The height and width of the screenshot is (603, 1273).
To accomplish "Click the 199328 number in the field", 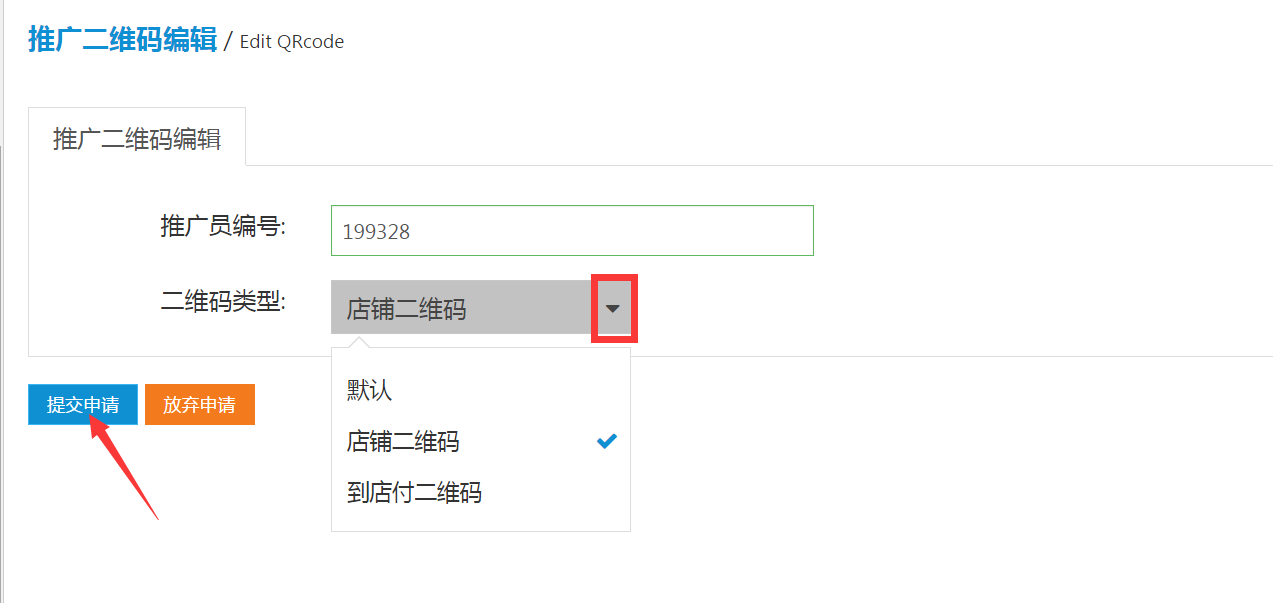I will pos(376,232).
